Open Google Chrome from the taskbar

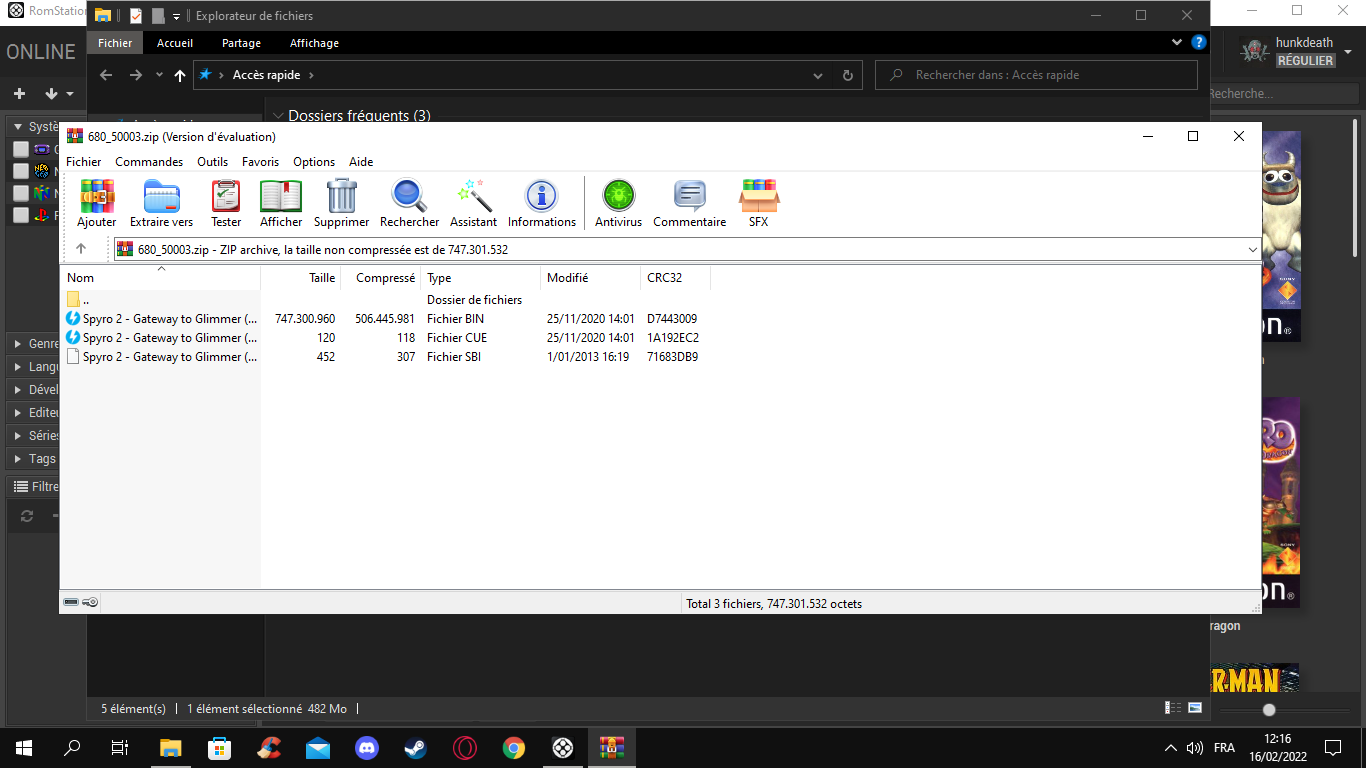click(513, 747)
